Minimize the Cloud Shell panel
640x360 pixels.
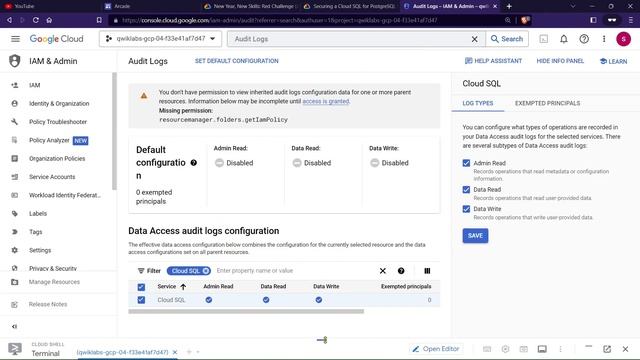[588, 347]
